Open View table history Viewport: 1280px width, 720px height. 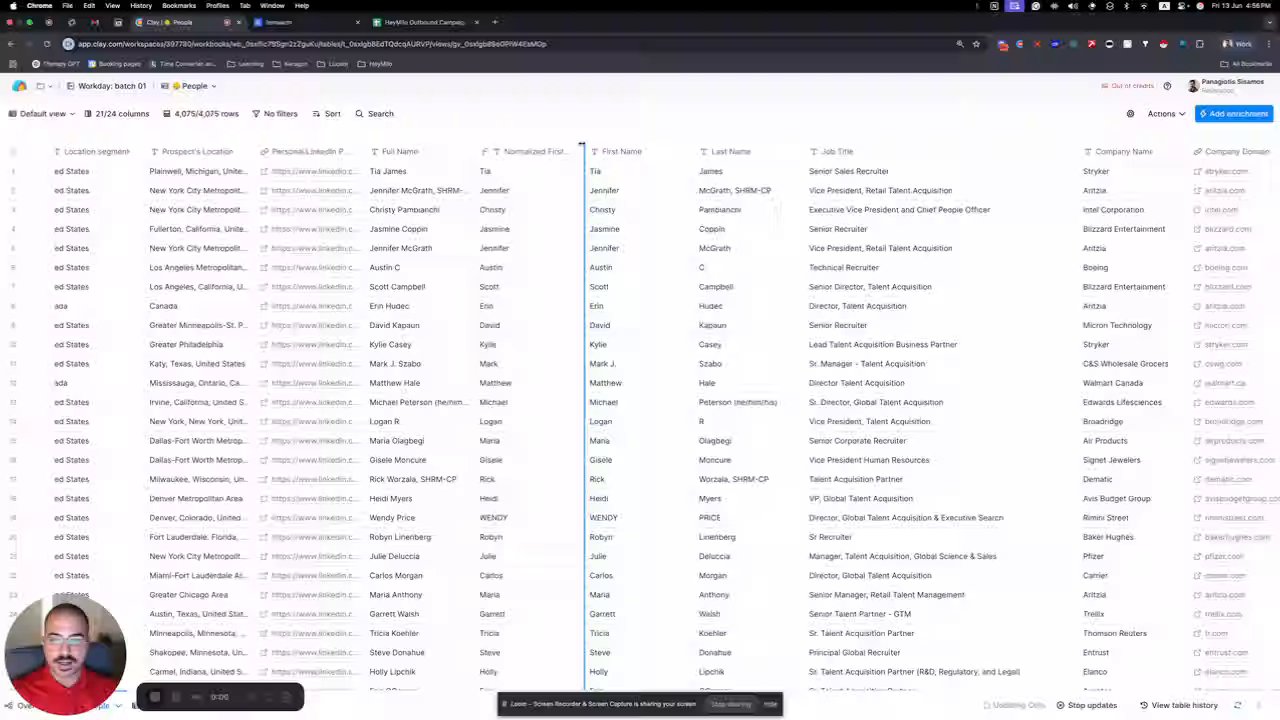pyautogui.click(x=1179, y=706)
